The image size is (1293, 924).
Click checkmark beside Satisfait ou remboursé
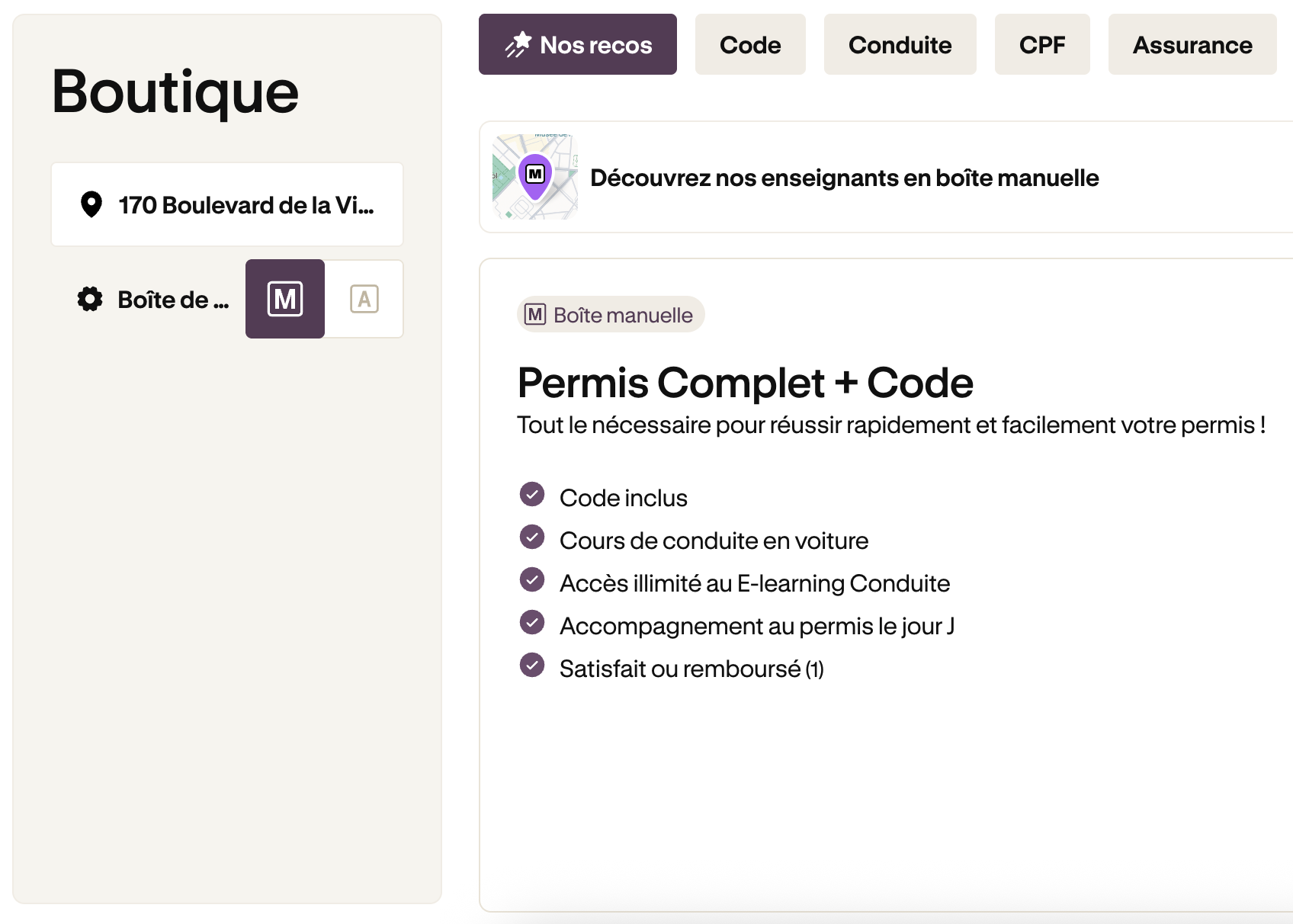tap(532, 665)
